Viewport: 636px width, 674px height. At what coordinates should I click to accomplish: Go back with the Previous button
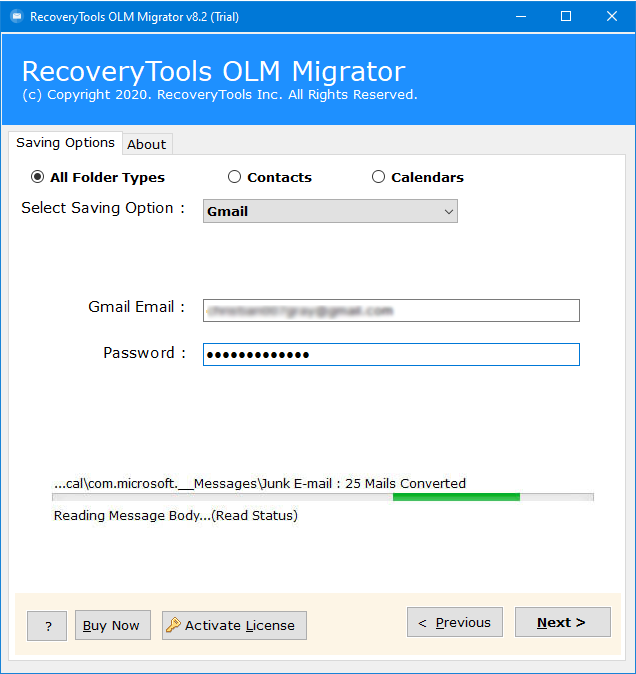455,622
